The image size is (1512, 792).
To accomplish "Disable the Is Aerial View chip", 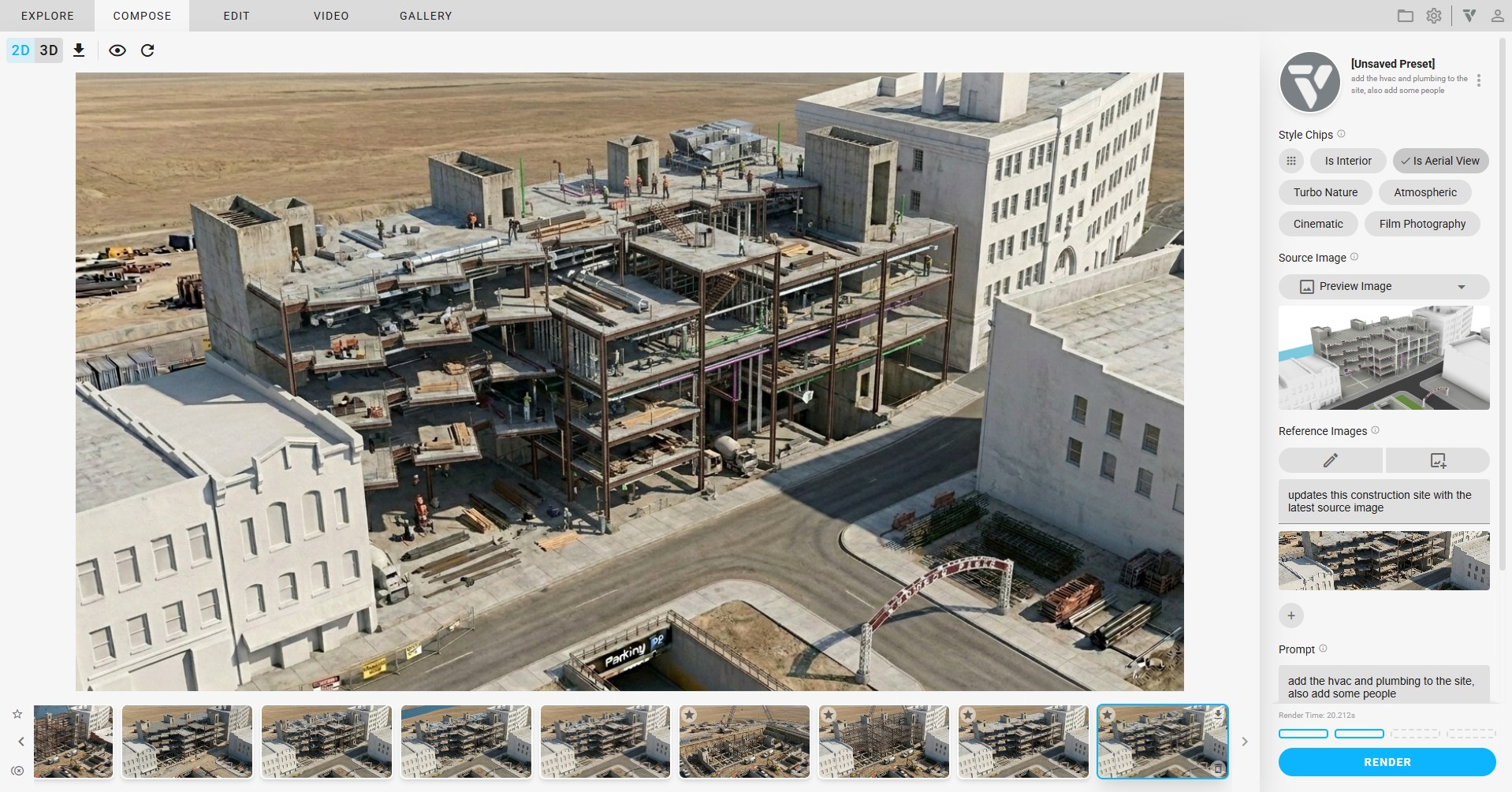I will point(1440,161).
